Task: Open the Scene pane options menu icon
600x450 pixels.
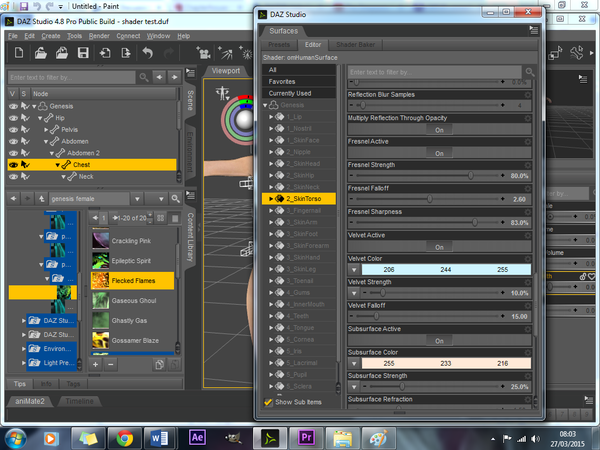Action: [x=190, y=72]
